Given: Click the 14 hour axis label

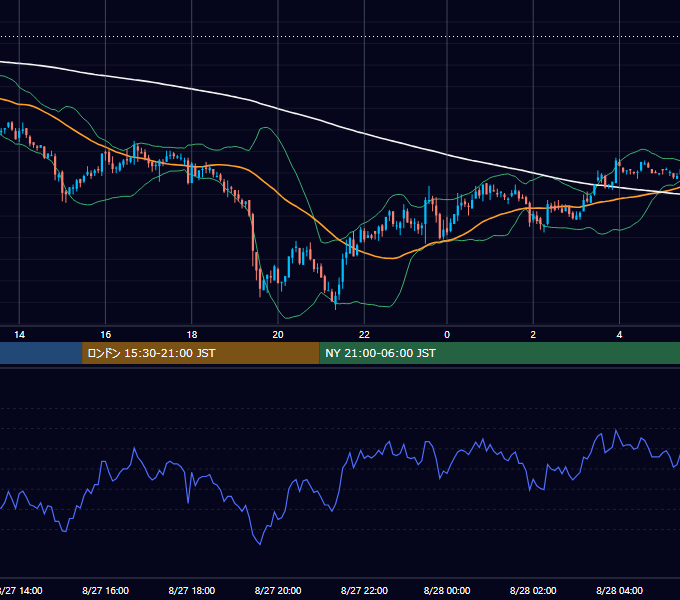Looking at the screenshot, I should [x=20, y=335].
